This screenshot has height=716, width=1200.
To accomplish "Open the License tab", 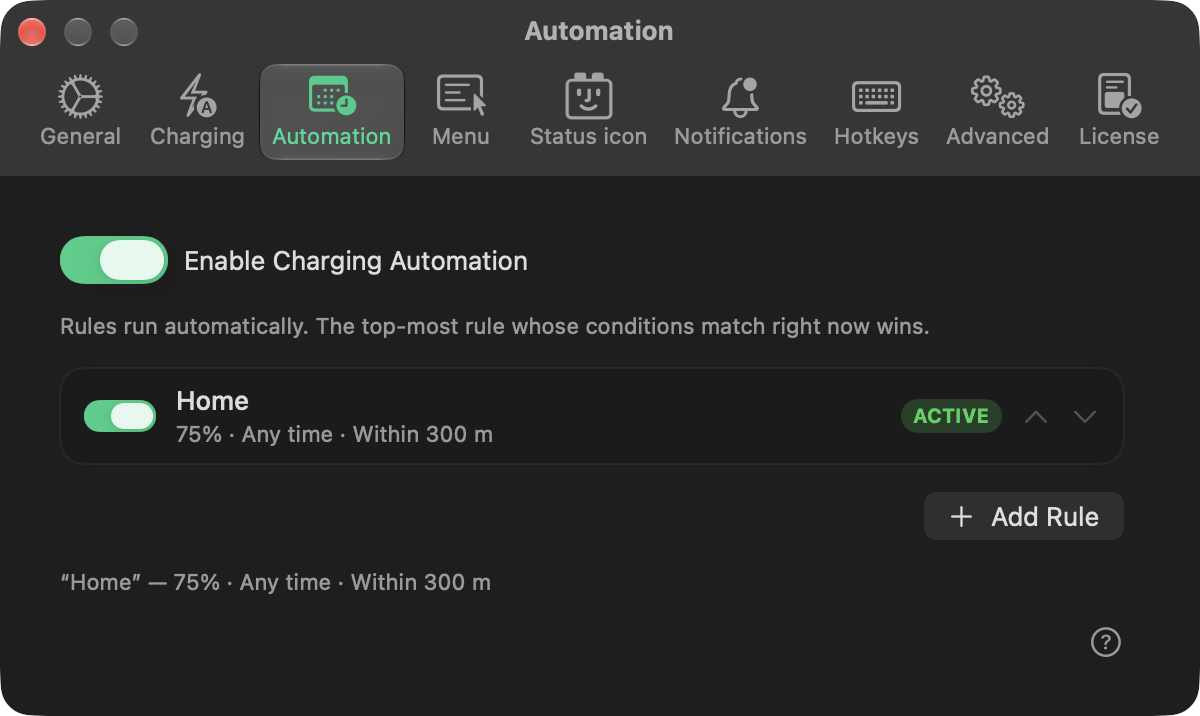I will coord(1119,112).
